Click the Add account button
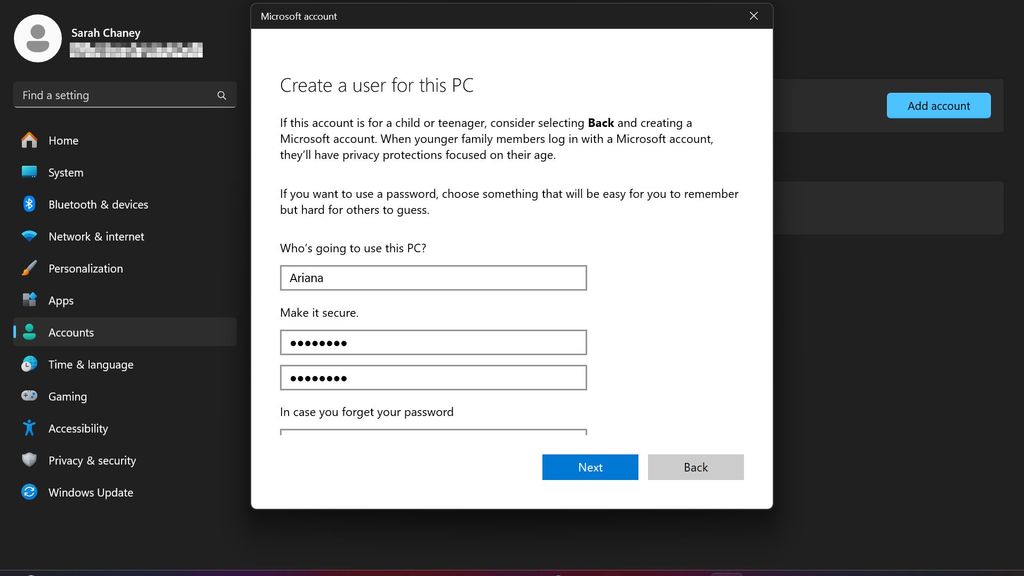Viewport: 1024px width, 576px height. point(938,105)
